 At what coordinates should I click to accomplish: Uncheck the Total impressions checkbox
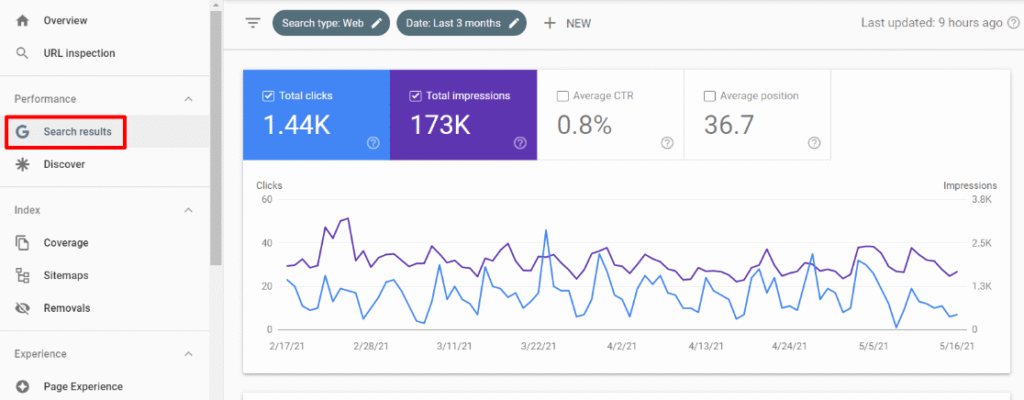[x=415, y=96]
